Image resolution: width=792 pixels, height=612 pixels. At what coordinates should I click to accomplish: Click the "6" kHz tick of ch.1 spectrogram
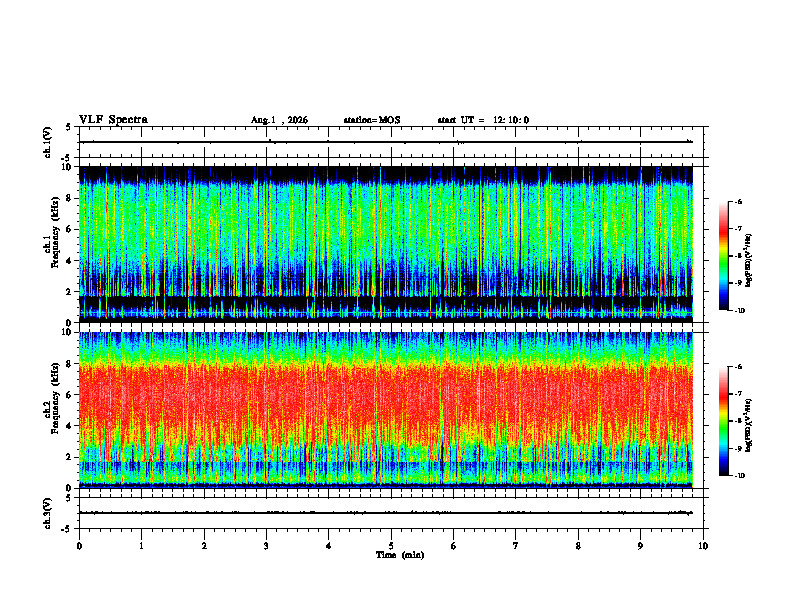[x=70, y=229]
